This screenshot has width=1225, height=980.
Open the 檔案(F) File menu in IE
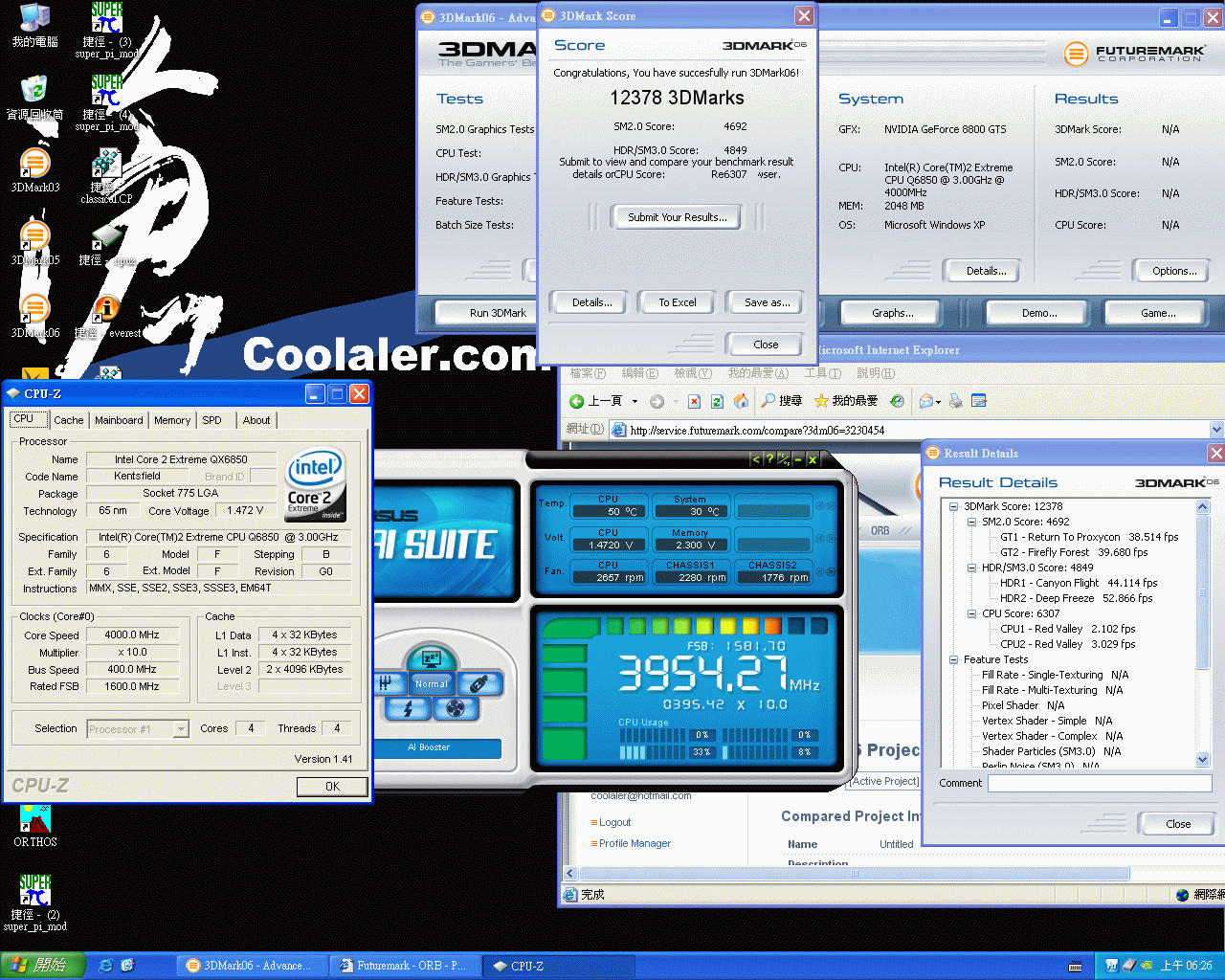(x=588, y=373)
